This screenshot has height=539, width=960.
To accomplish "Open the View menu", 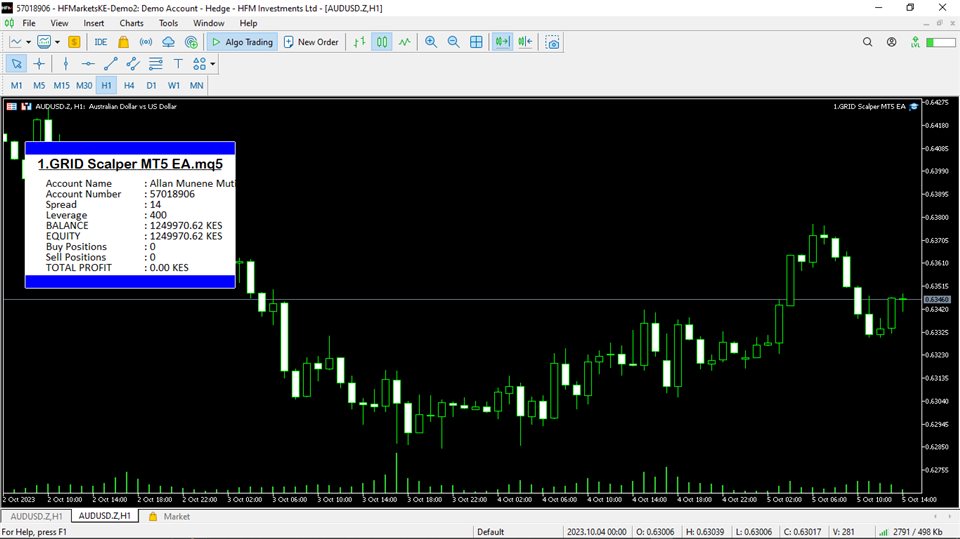I will coord(59,23).
